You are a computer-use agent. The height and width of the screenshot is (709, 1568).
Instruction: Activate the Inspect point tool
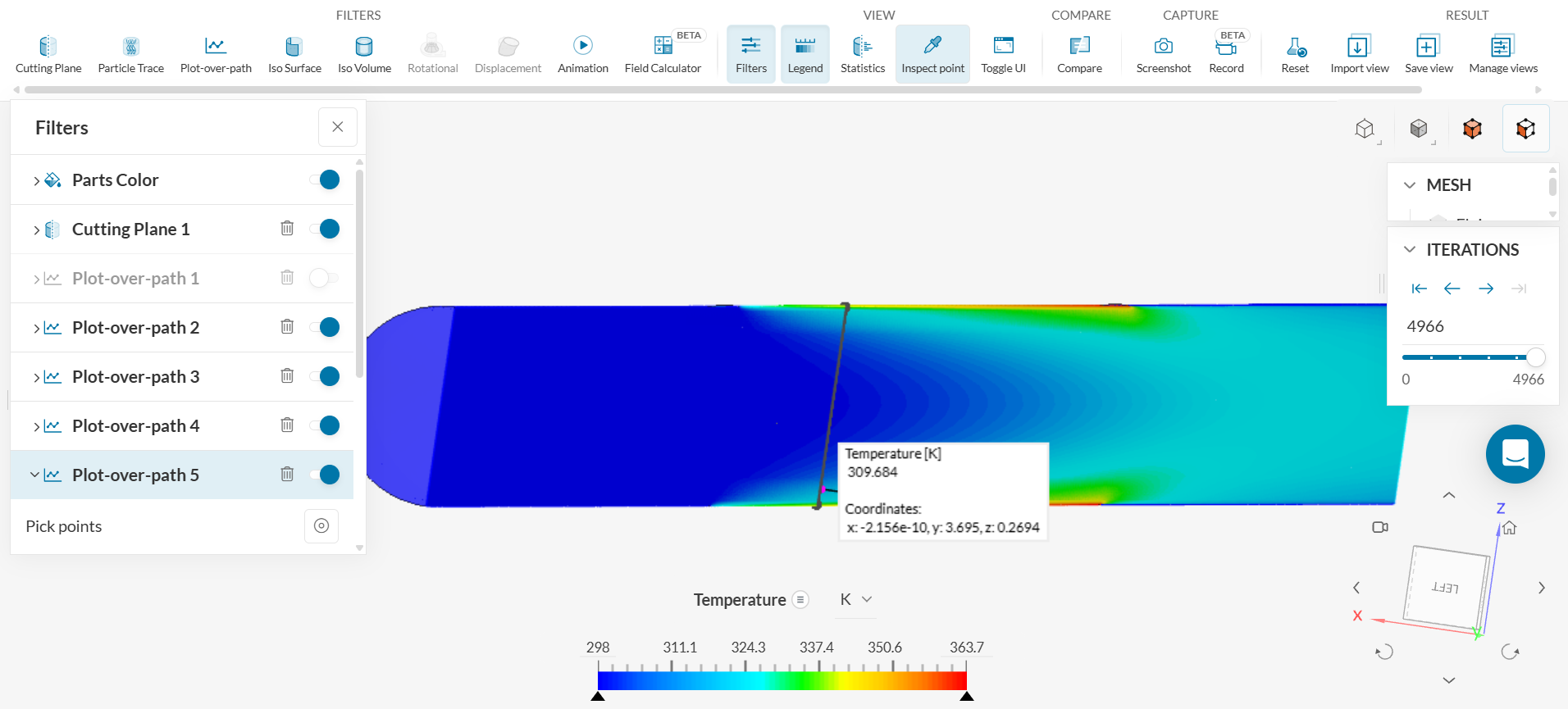coord(932,54)
